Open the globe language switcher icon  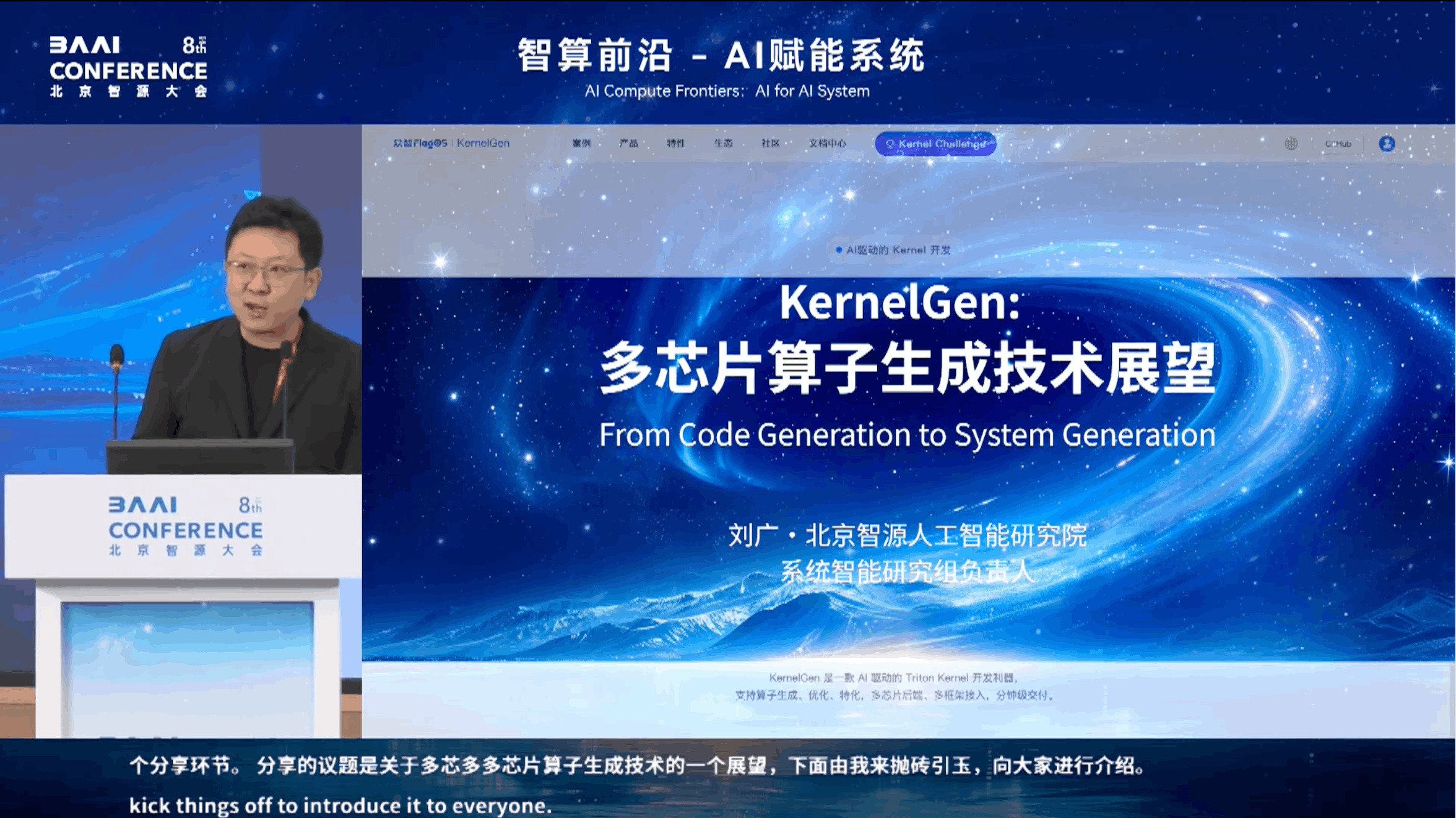[1291, 144]
